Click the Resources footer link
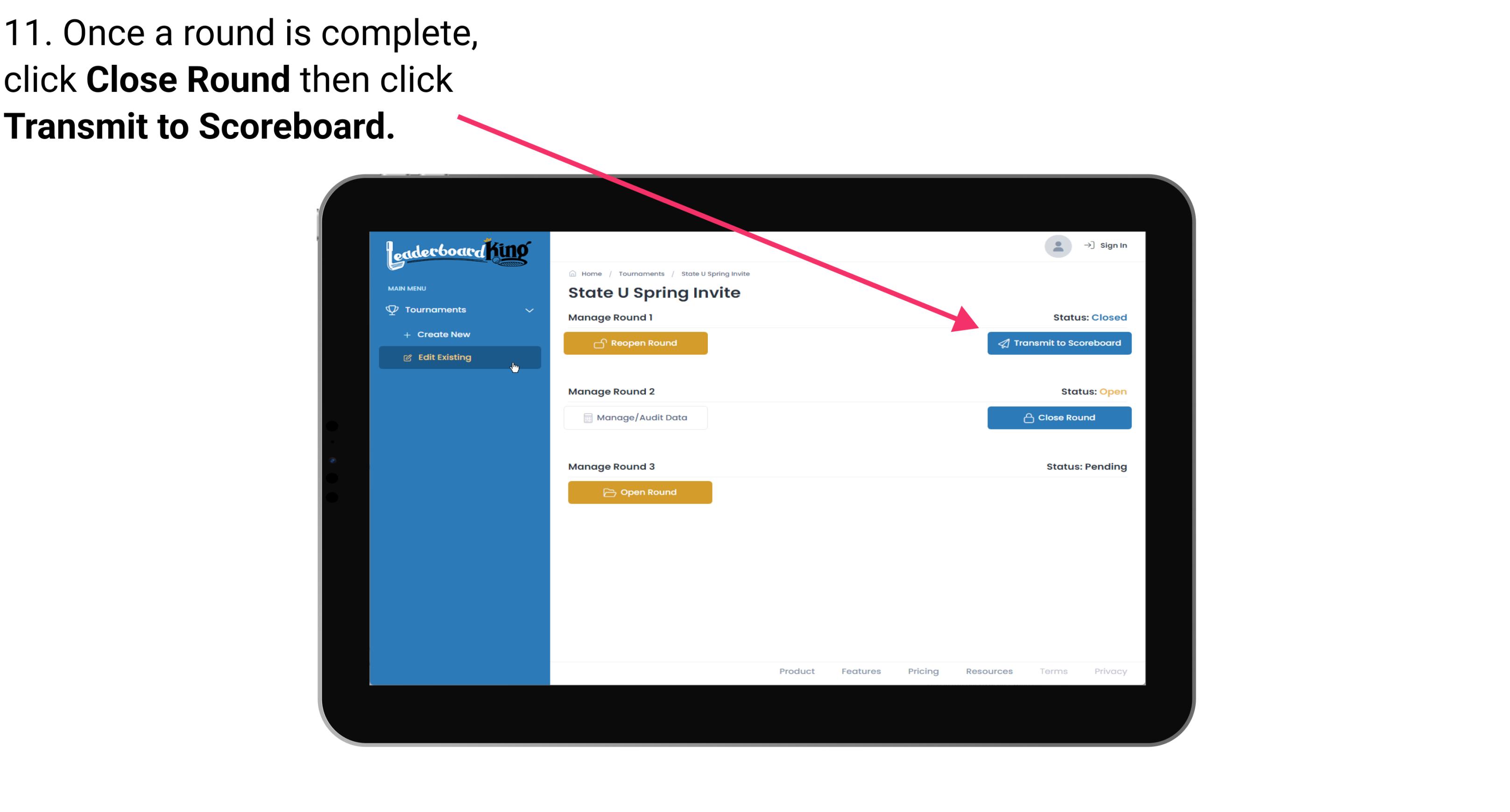This screenshot has width=1510, height=812. pyautogui.click(x=989, y=671)
